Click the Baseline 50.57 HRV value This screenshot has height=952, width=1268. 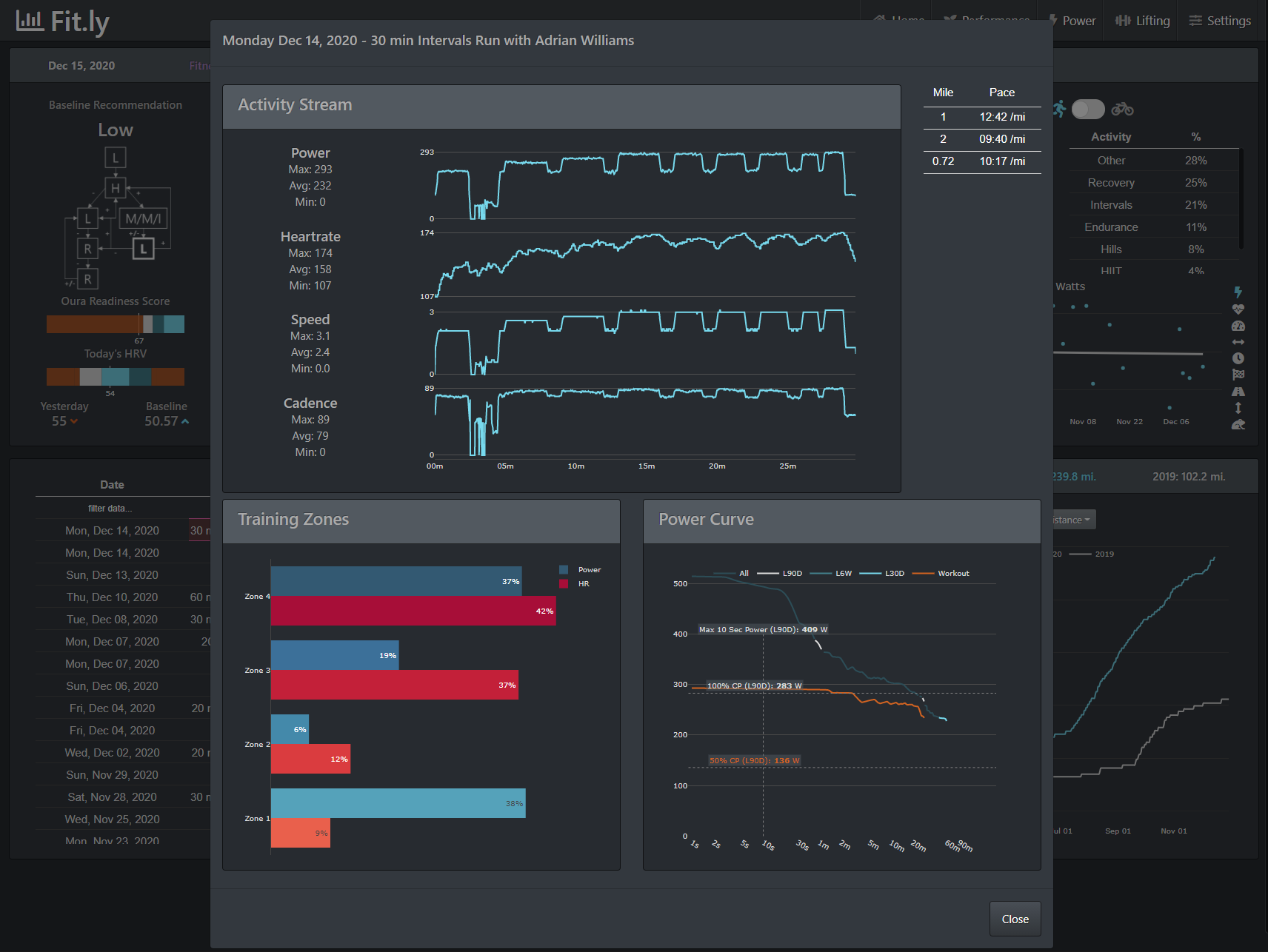167,421
